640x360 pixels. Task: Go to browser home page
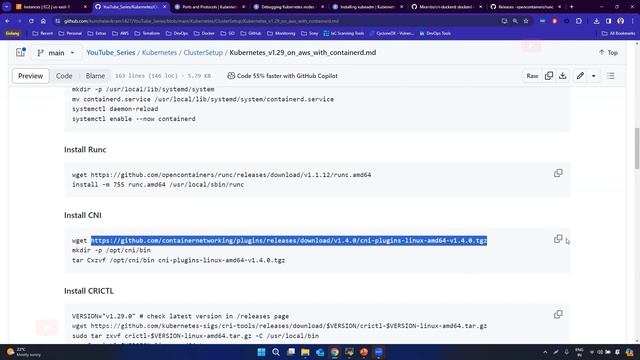coord(43,21)
